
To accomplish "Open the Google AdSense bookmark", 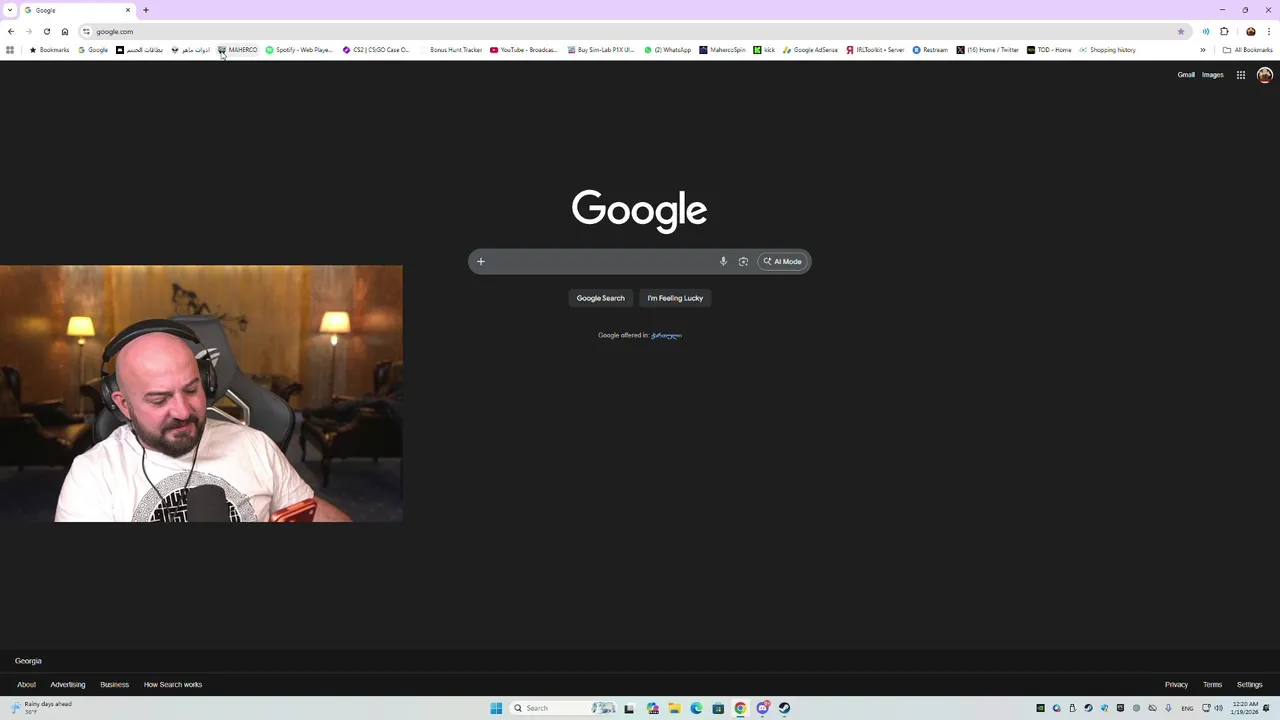I will 811,50.
